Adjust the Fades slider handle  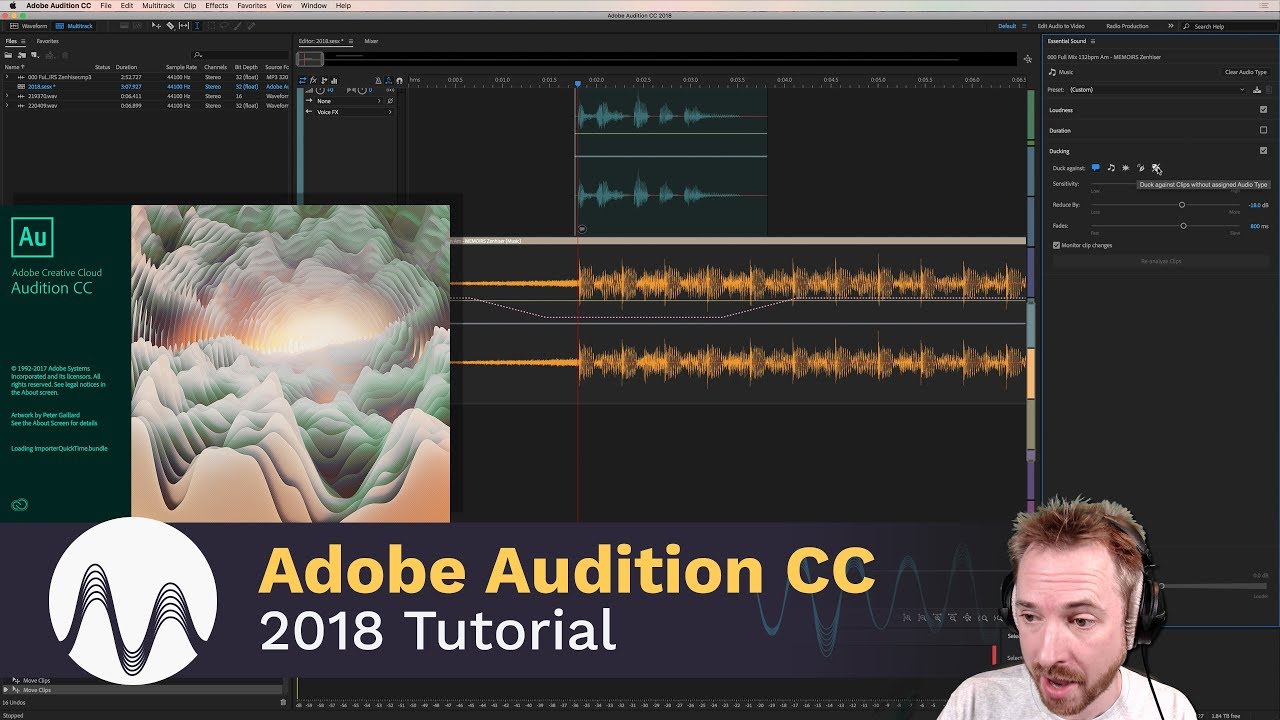[1183, 226]
